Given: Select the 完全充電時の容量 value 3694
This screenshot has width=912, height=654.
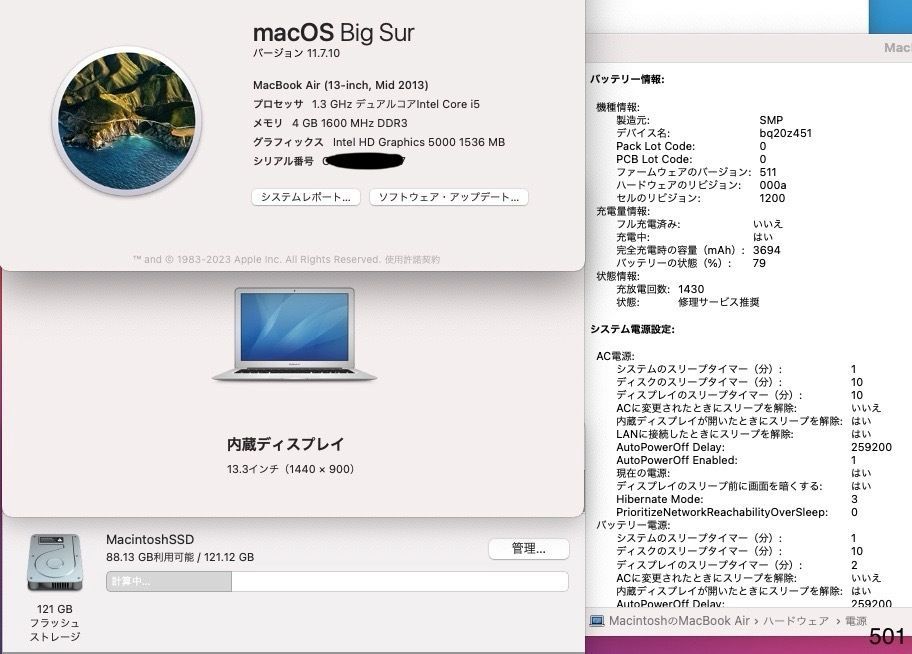Looking at the screenshot, I should (x=767, y=250).
